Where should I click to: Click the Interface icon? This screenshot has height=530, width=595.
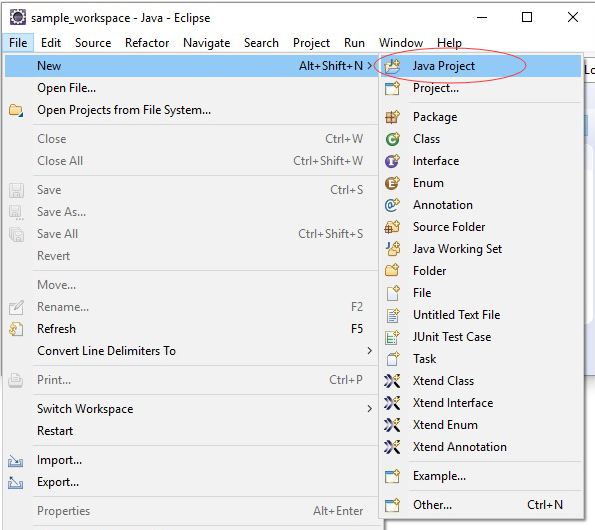click(x=392, y=161)
